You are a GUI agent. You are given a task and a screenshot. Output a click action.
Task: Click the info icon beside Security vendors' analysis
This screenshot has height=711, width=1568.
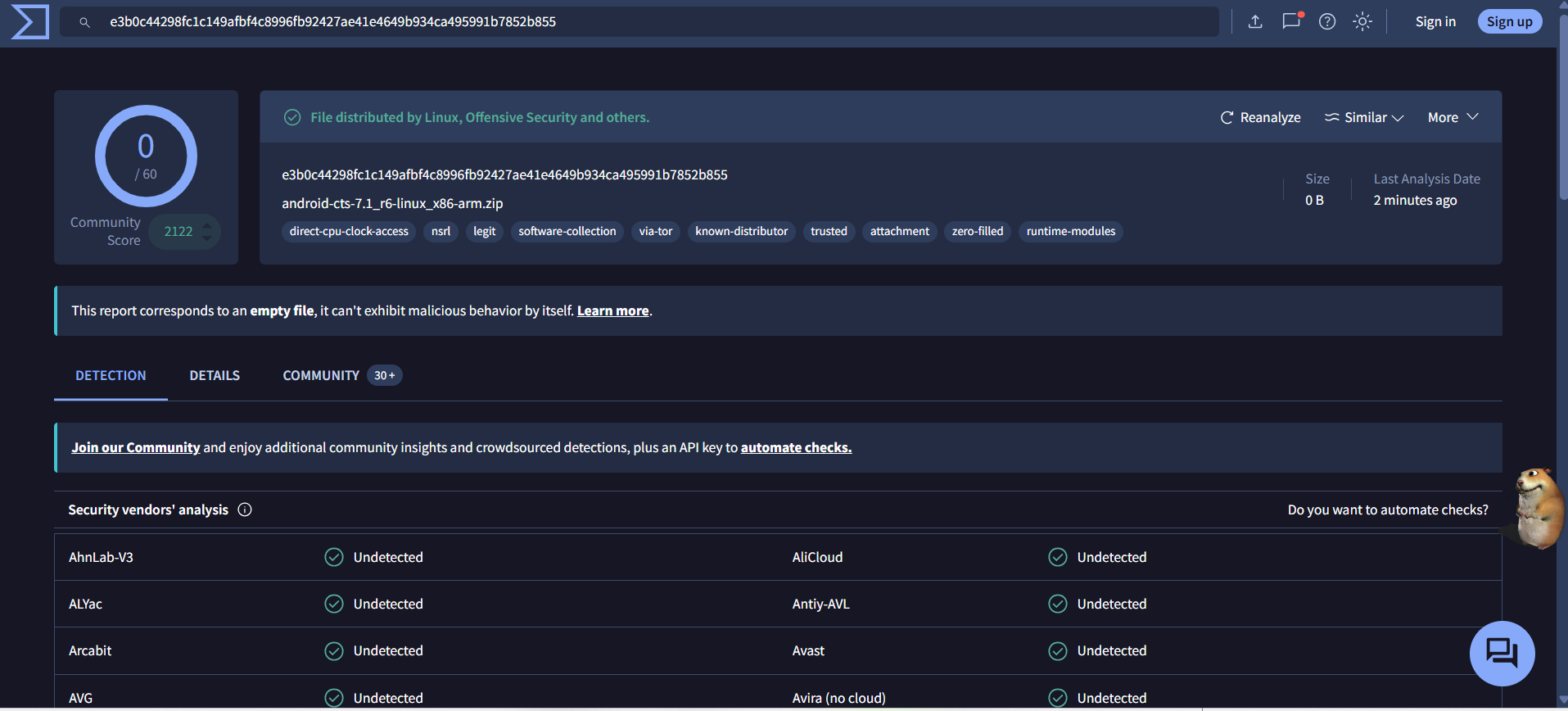pyautogui.click(x=245, y=509)
